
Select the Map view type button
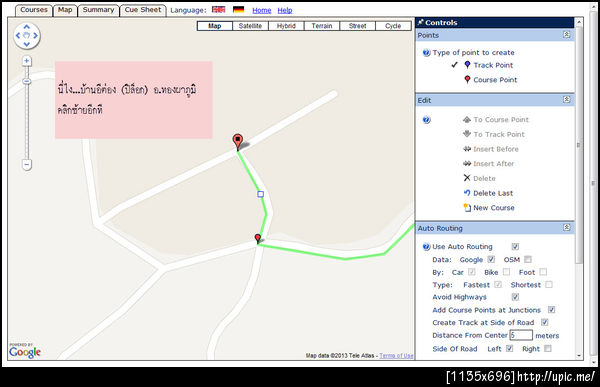215,26
